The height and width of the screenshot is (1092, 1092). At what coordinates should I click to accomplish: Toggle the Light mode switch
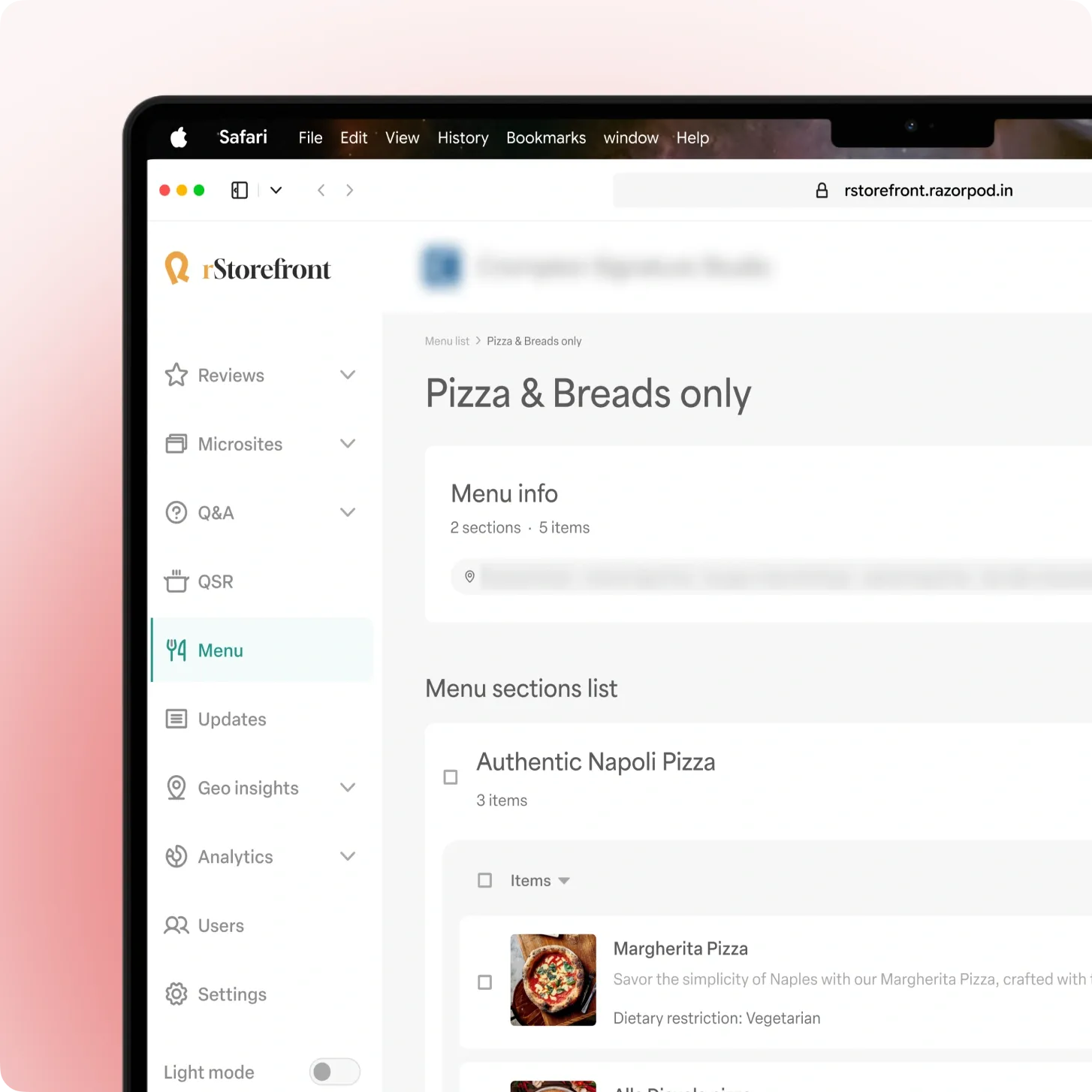(x=335, y=1072)
